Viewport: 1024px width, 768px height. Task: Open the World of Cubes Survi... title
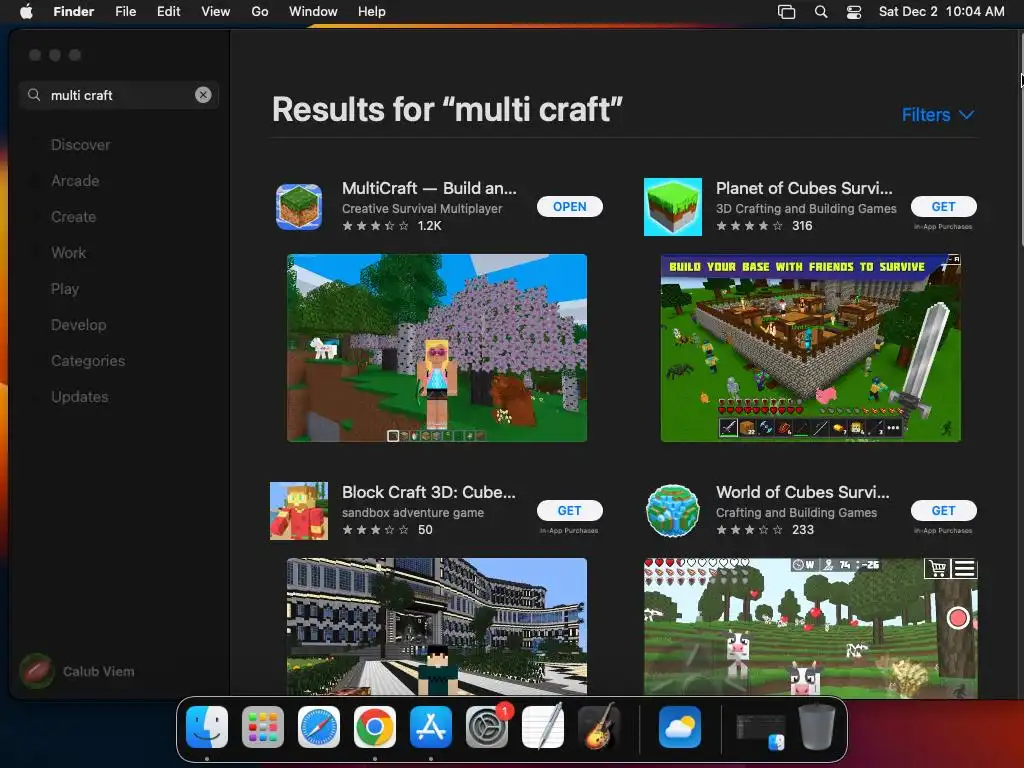point(803,492)
